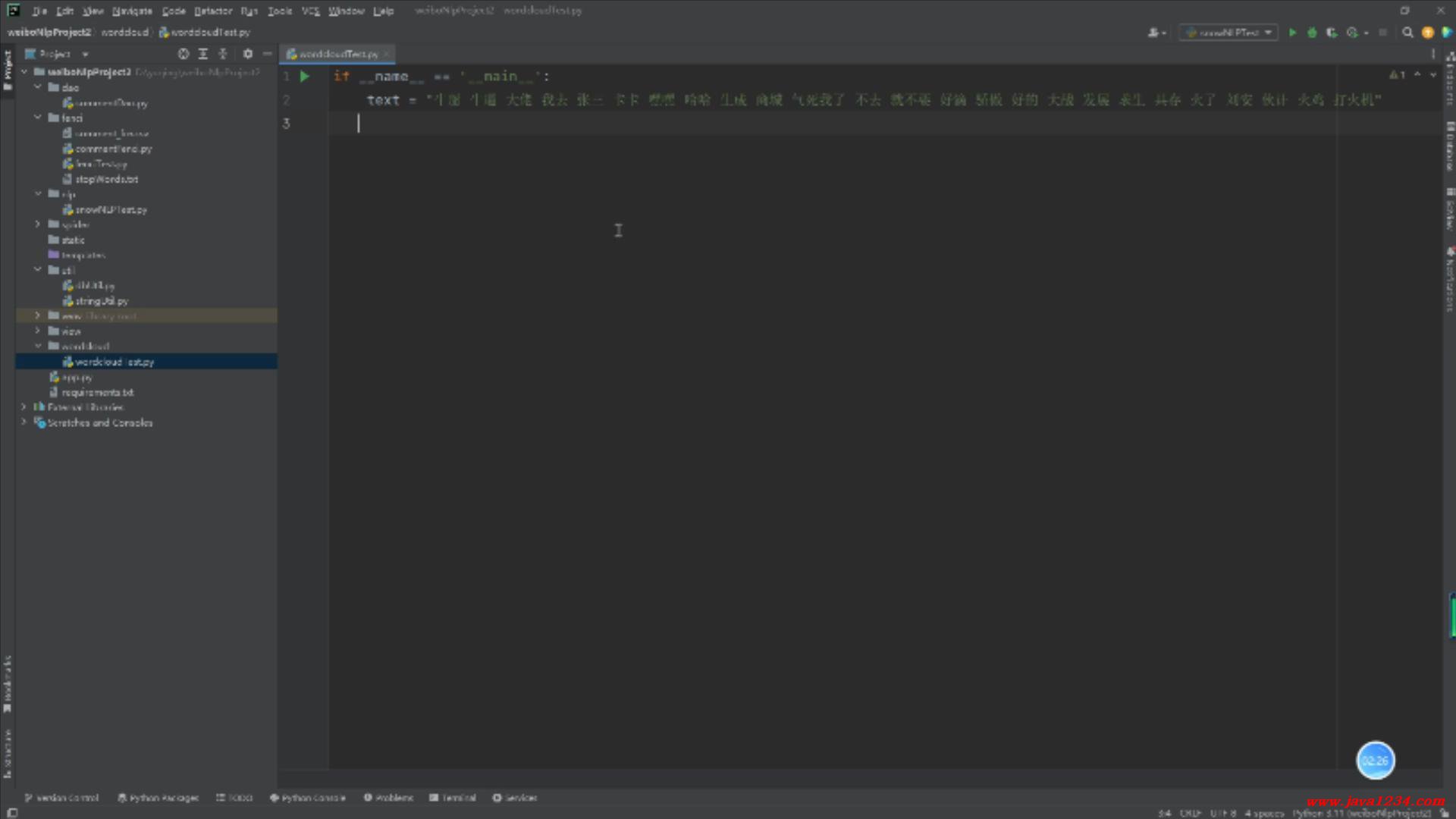Viewport: 1456px width, 819px height.
Task: Switch to wordcloudTest.py editor tab
Action: [337, 54]
